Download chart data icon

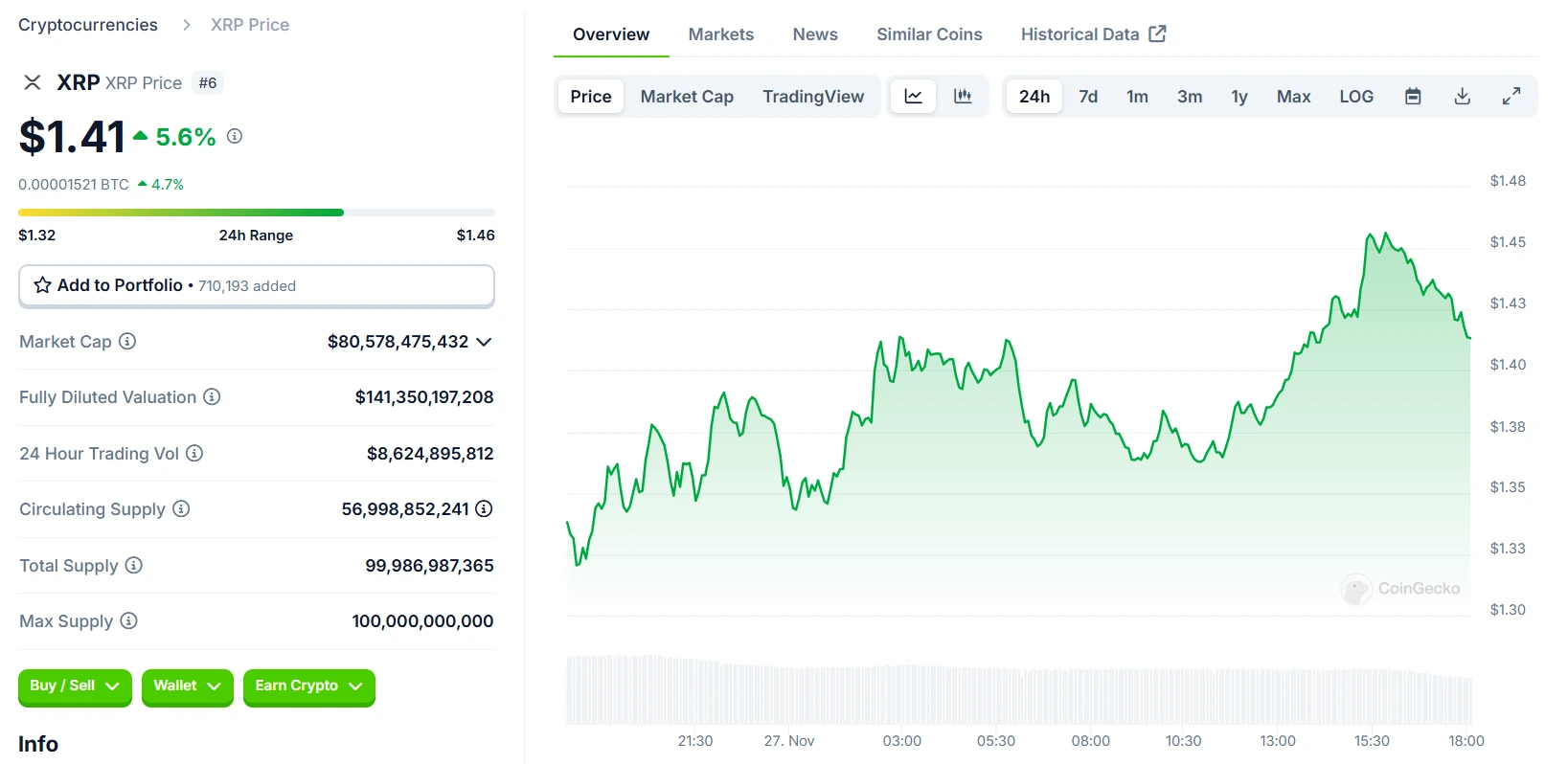(1463, 96)
